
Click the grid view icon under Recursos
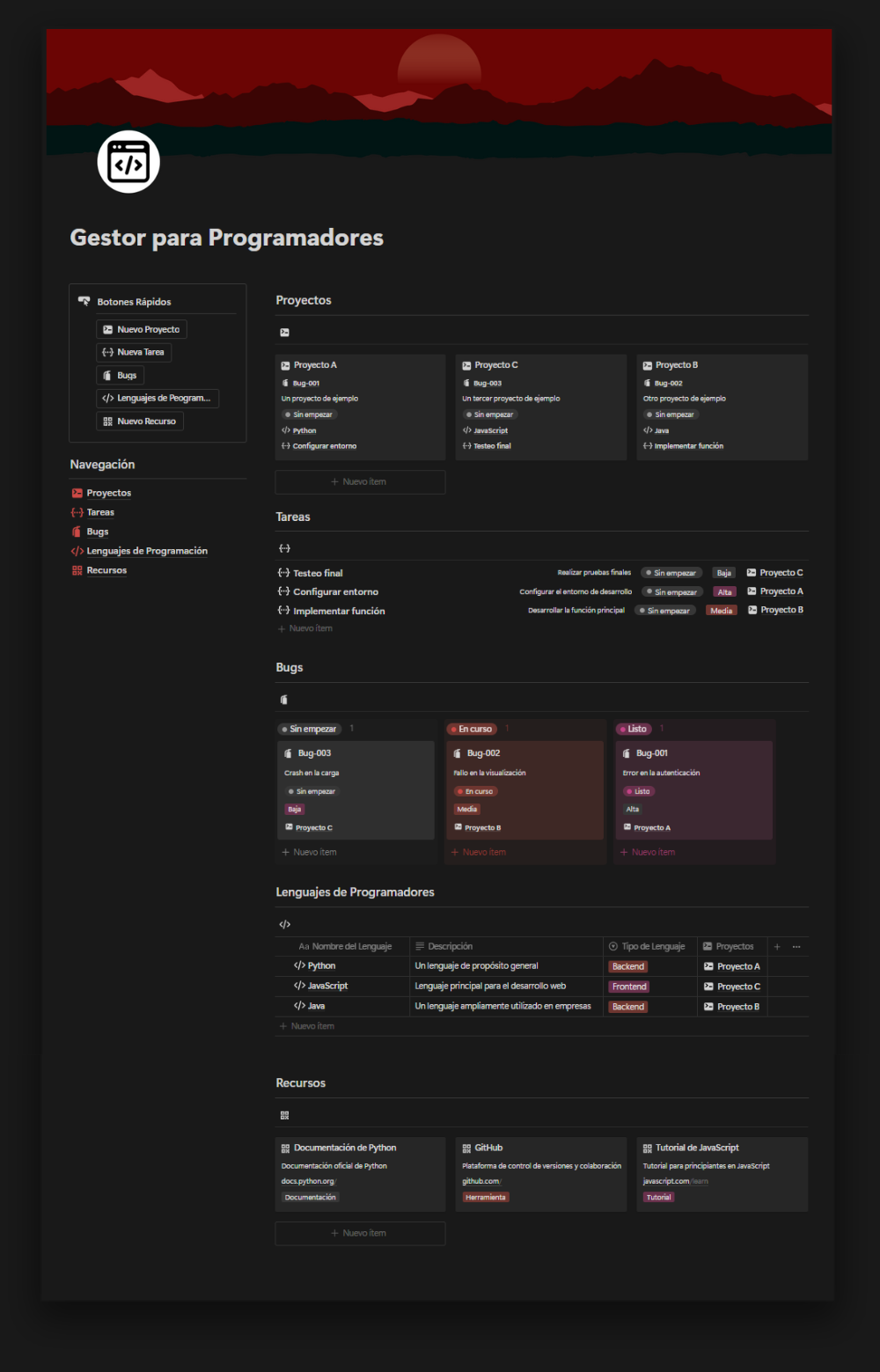click(284, 1115)
